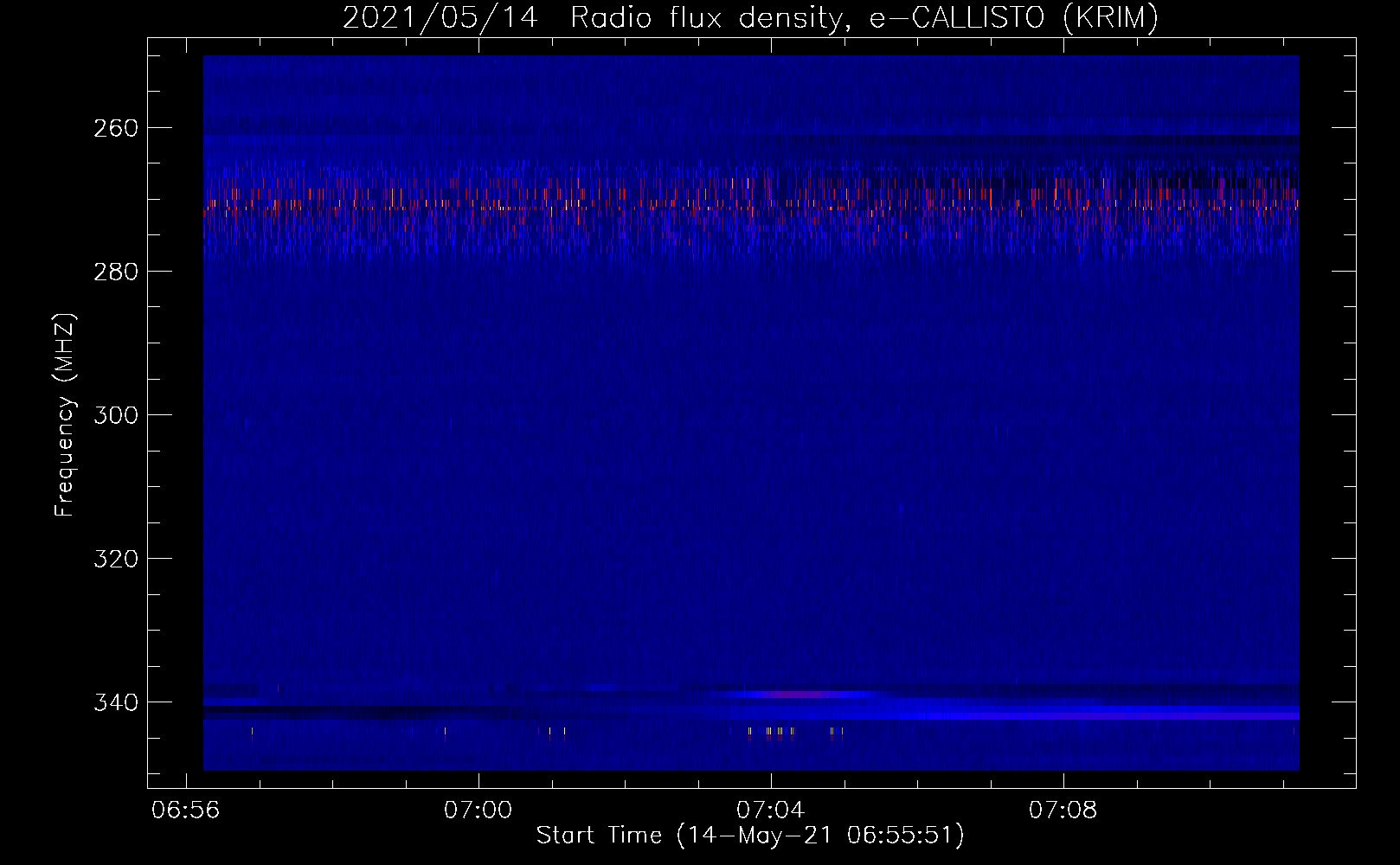Select the 320 frequency tick label
The height and width of the screenshot is (865, 1400).
click(x=115, y=559)
